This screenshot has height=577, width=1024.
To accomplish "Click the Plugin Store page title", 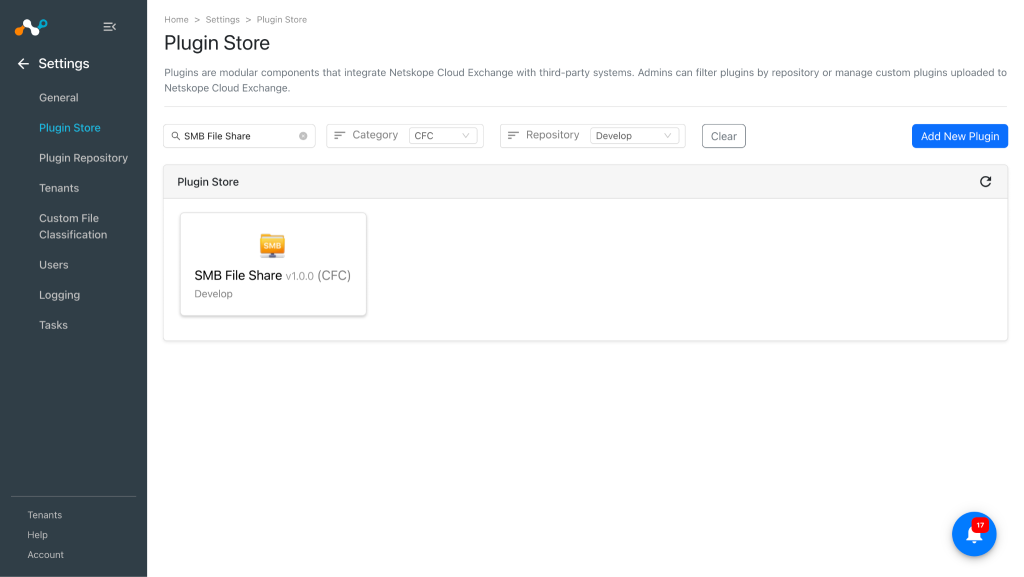I will 217,43.
